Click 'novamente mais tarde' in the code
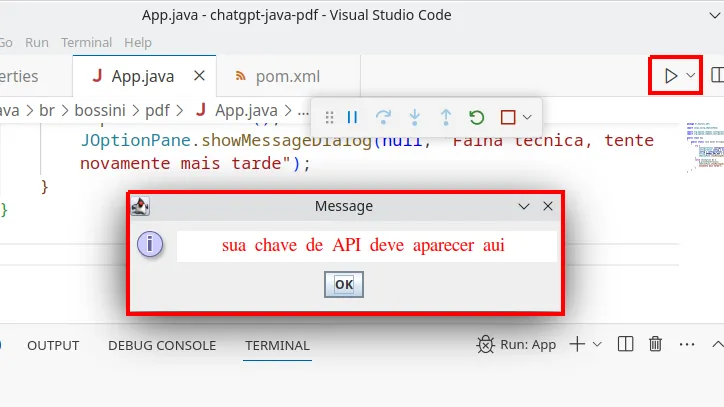Image resolution: width=724 pixels, height=407 pixels. (x=181, y=163)
